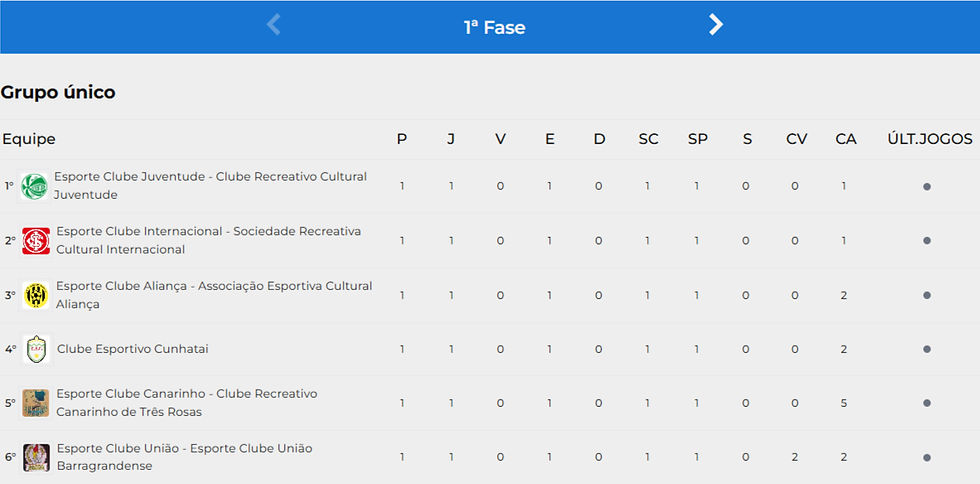Click the União Barragrandense team crest
Viewport: 980px width, 484px height.
[x=36, y=458]
